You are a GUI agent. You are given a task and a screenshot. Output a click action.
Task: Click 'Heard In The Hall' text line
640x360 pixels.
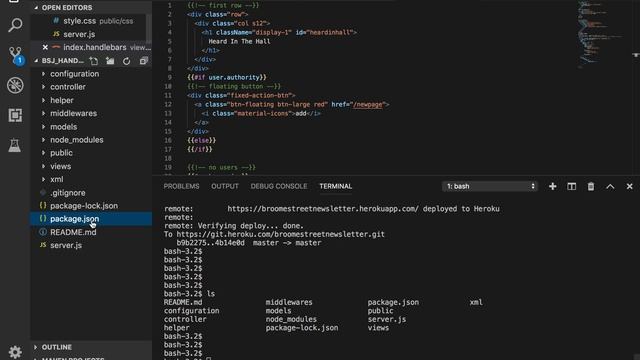click(x=239, y=41)
